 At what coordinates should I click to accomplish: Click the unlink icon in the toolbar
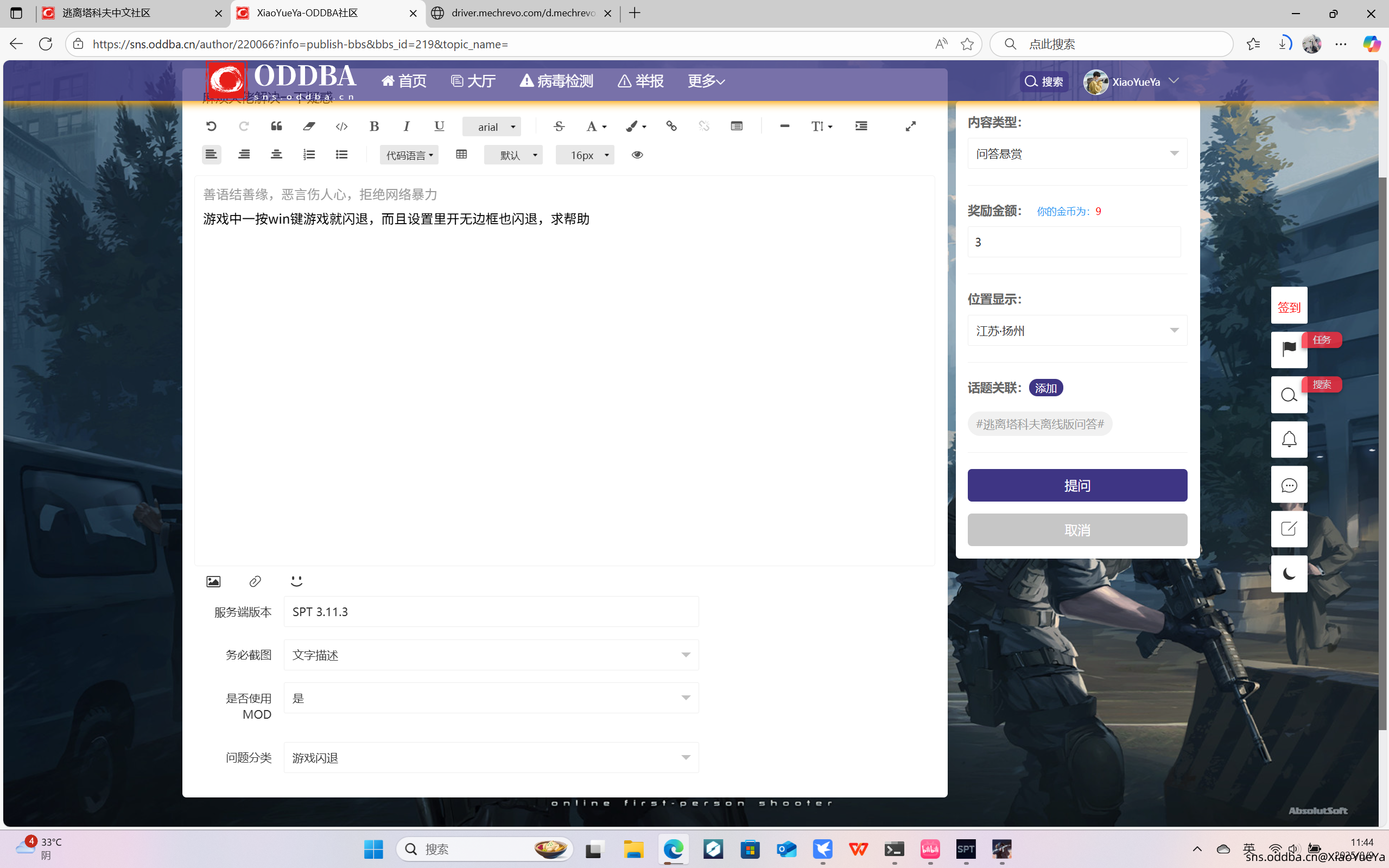(x=704, y=126)
